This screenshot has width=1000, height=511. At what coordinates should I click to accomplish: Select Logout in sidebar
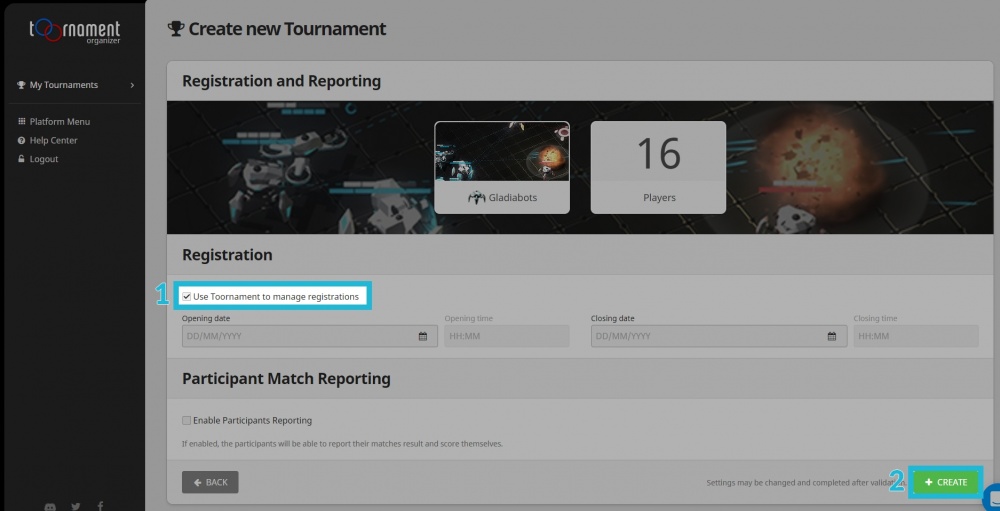[44, 159]
